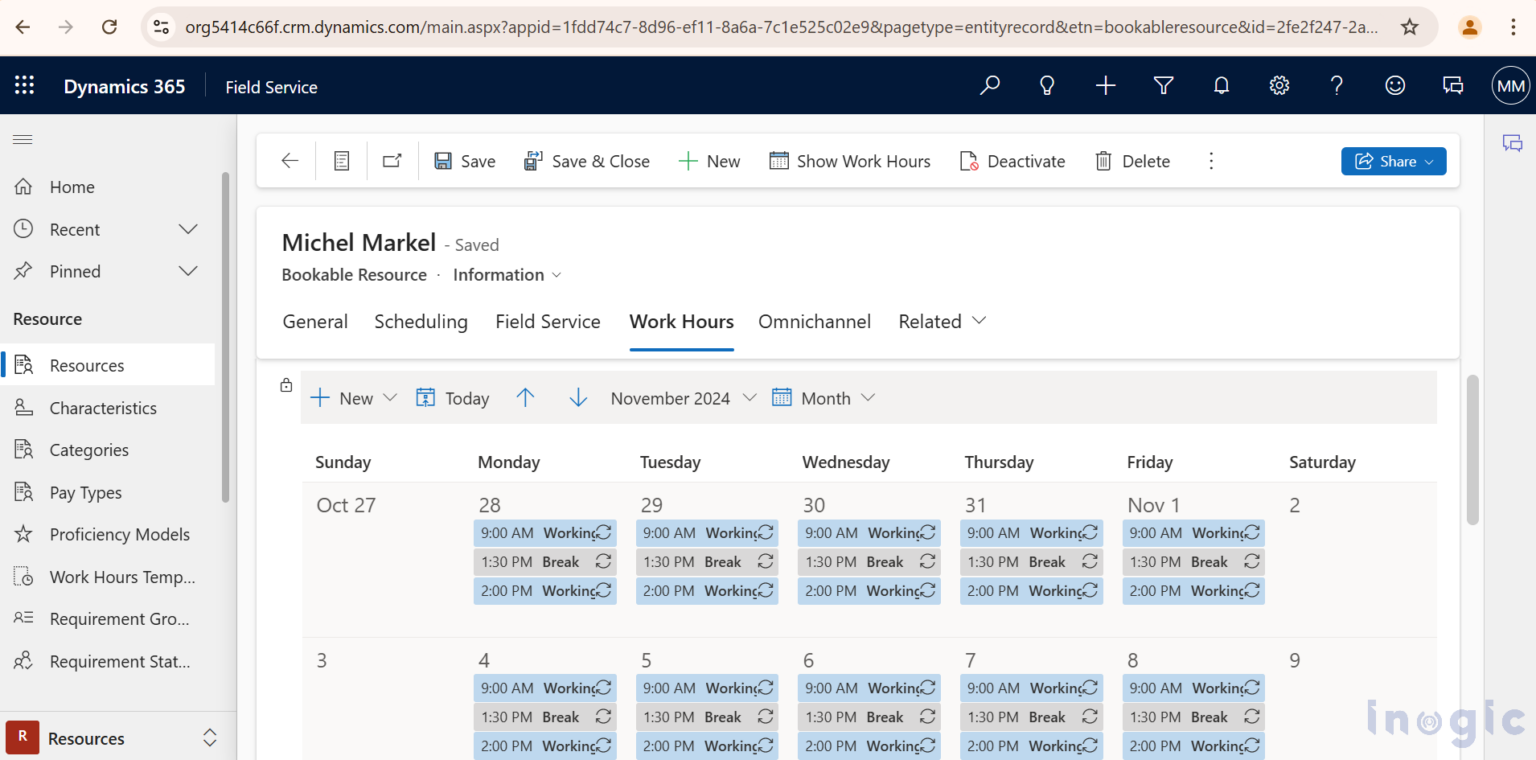Open the November 2024 date dropdown

coord(750,397)
